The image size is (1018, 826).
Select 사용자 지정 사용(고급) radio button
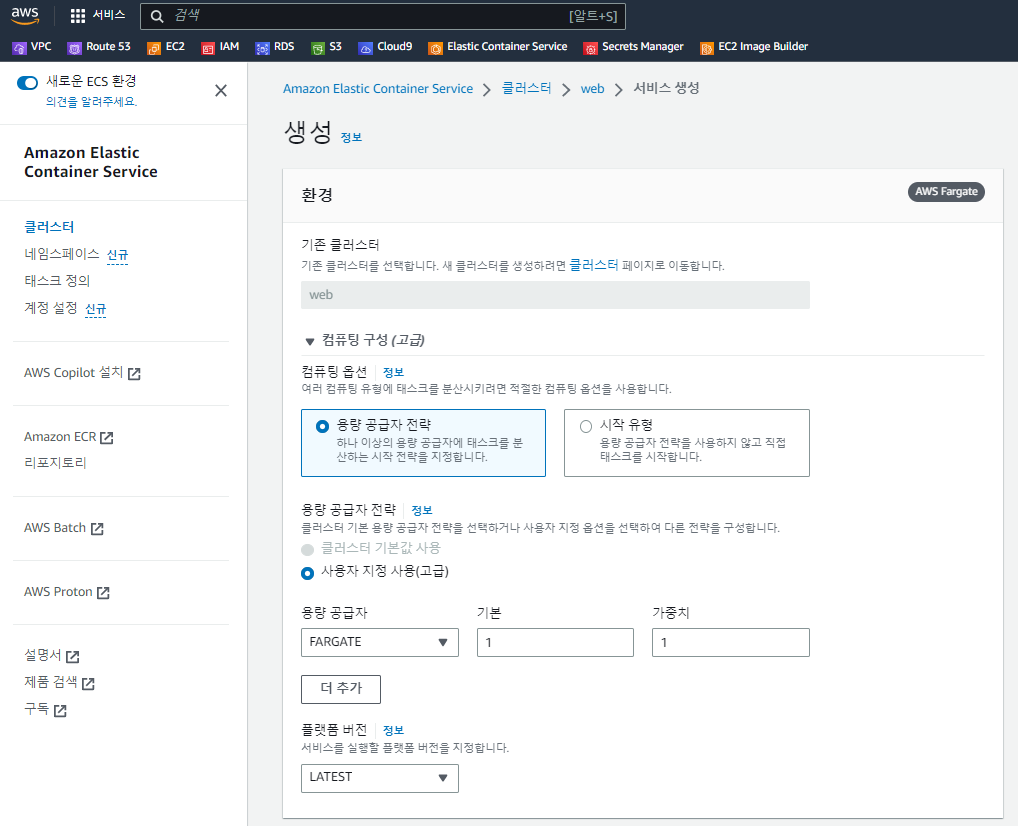(x=308, y=573)
